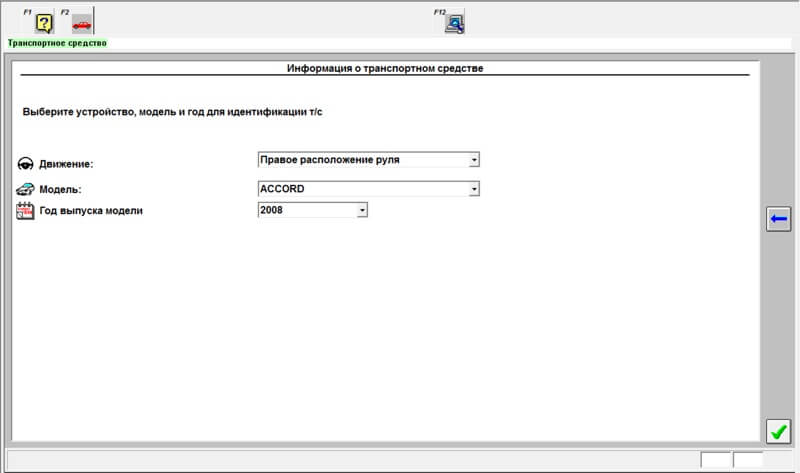This screenshot has width=800, height=473.
Task: Confirm with the green checkmark button
Action: pyautogui.click(x=778, y=432)
